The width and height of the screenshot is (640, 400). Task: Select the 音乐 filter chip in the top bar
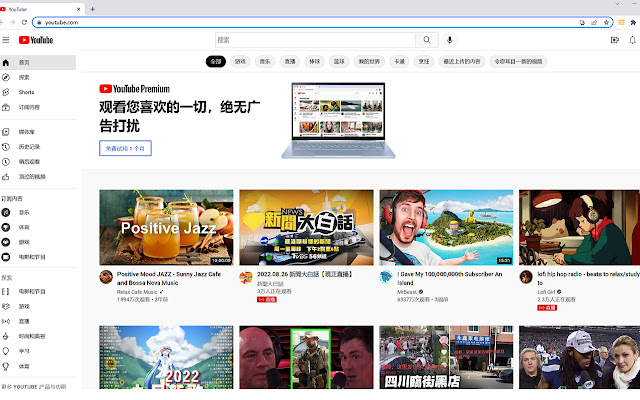[x=265, y=62]
